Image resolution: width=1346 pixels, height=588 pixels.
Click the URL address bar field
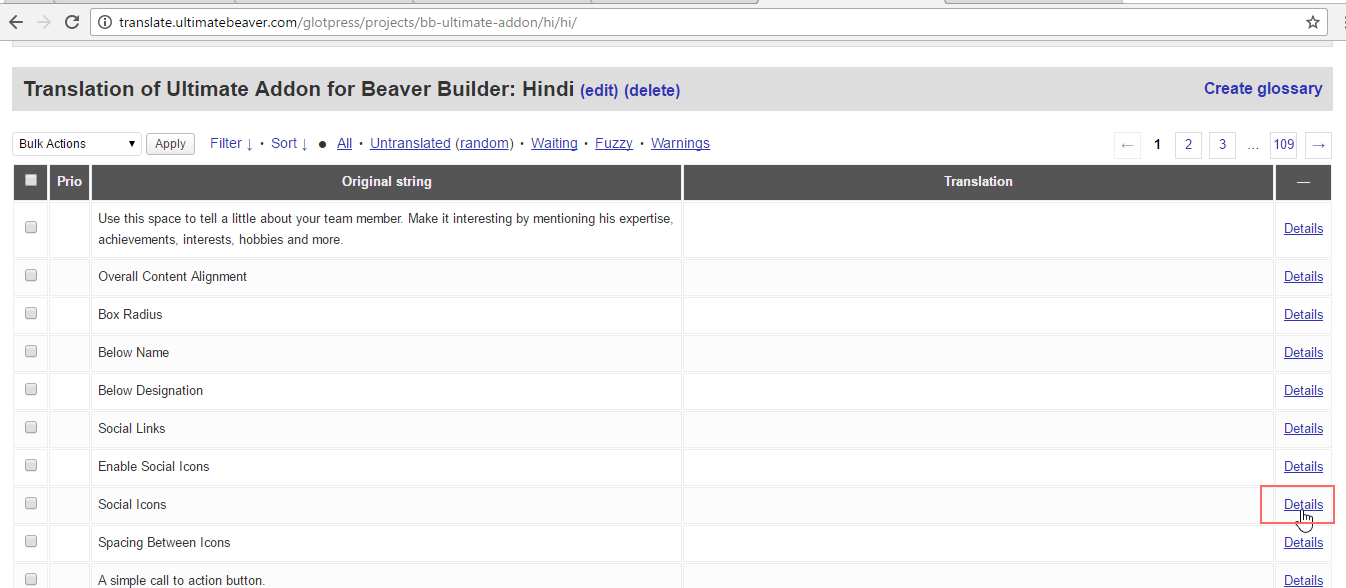click(x=700, y=22)
